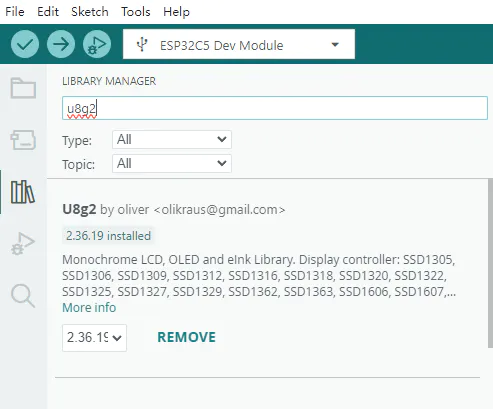Click the Verify checkmark button
This screenshot has height=409, width=493.
coord(25,44)
